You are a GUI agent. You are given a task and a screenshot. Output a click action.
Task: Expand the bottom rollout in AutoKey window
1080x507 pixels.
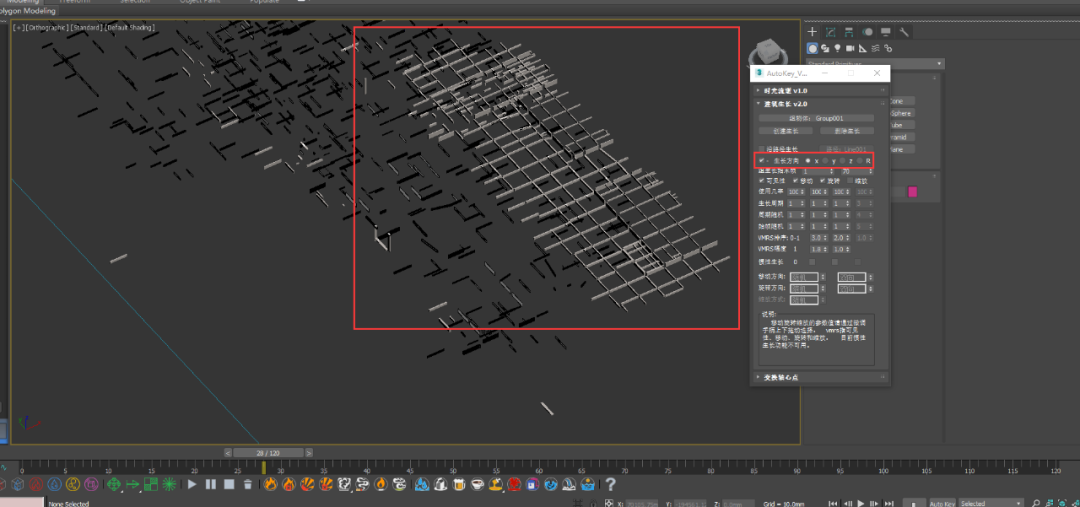click(x=820, y=377)
